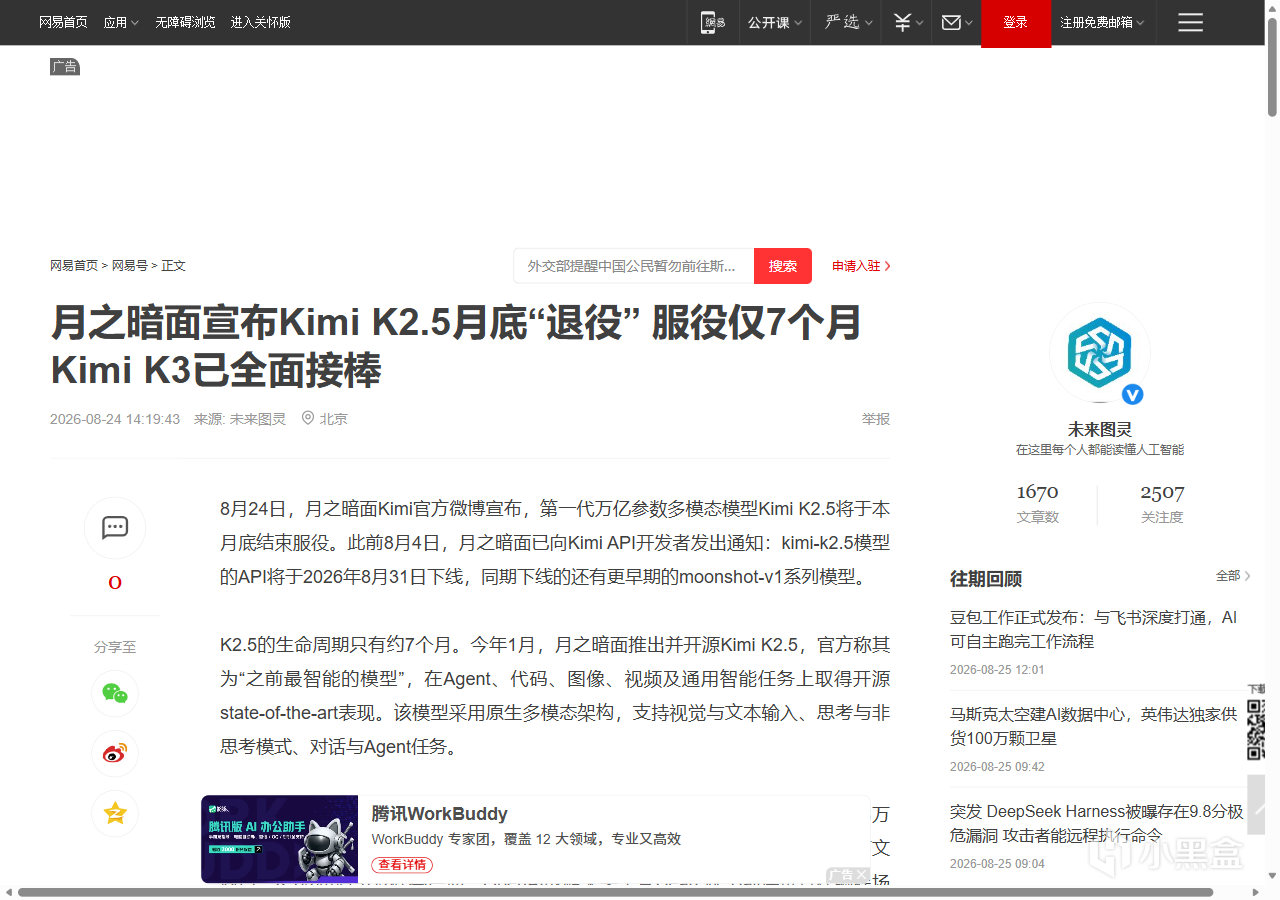Viewport: 1280px width, 900px height.
Task: Click the 正文 breadcrumb text
Action: 174,266
